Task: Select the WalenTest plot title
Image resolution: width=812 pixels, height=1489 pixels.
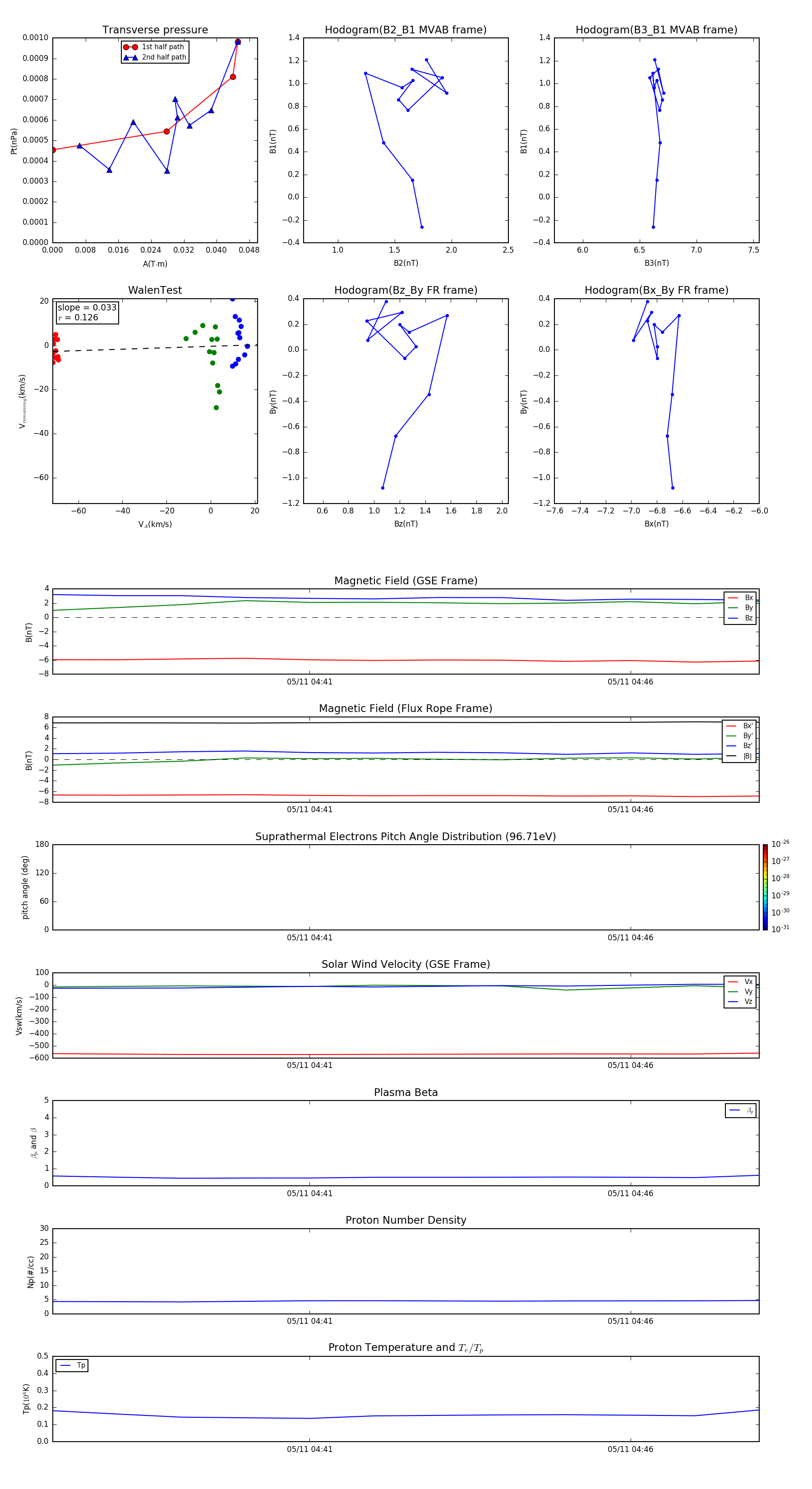Action: pos(155,290)
